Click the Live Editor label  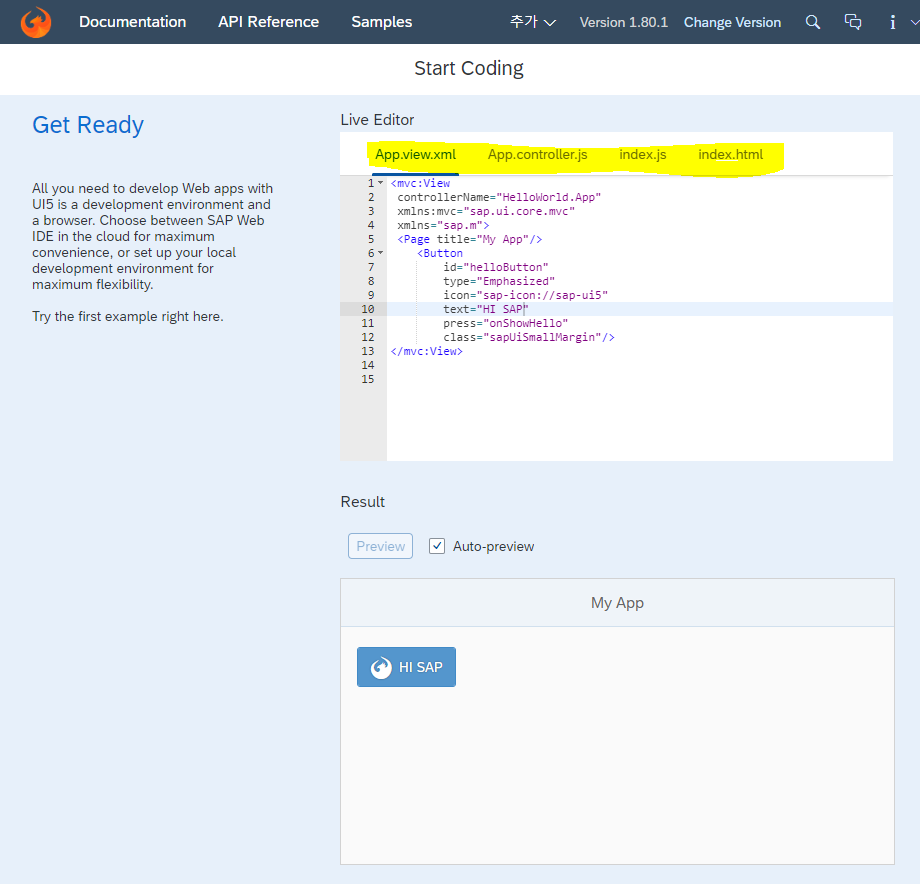tap(377, 120)
